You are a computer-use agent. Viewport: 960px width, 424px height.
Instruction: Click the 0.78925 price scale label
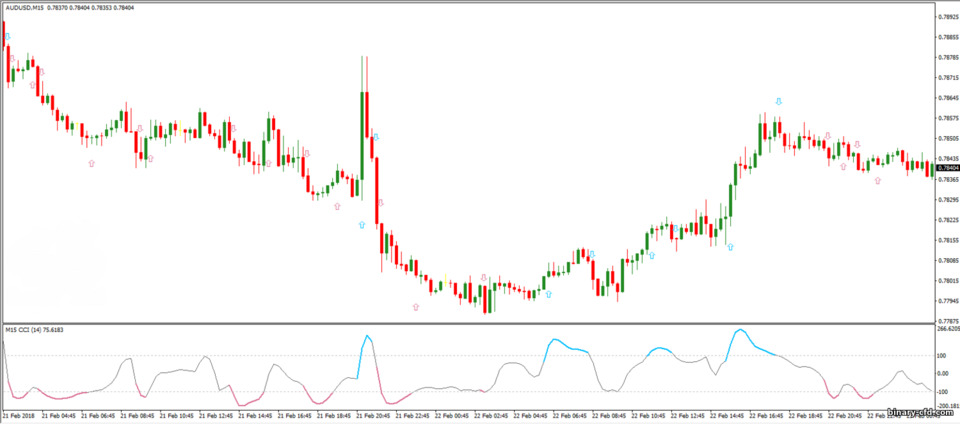(x=948, y=17)
